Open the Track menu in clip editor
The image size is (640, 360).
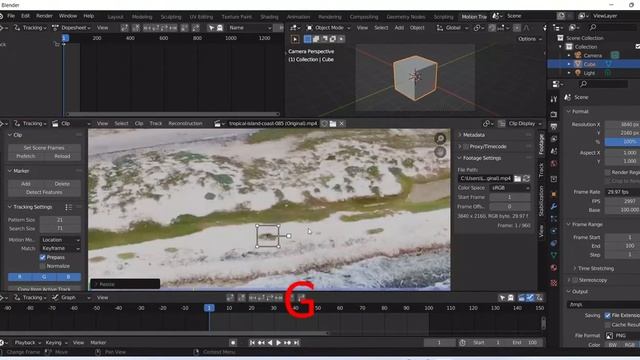click(x=156, y=124)
